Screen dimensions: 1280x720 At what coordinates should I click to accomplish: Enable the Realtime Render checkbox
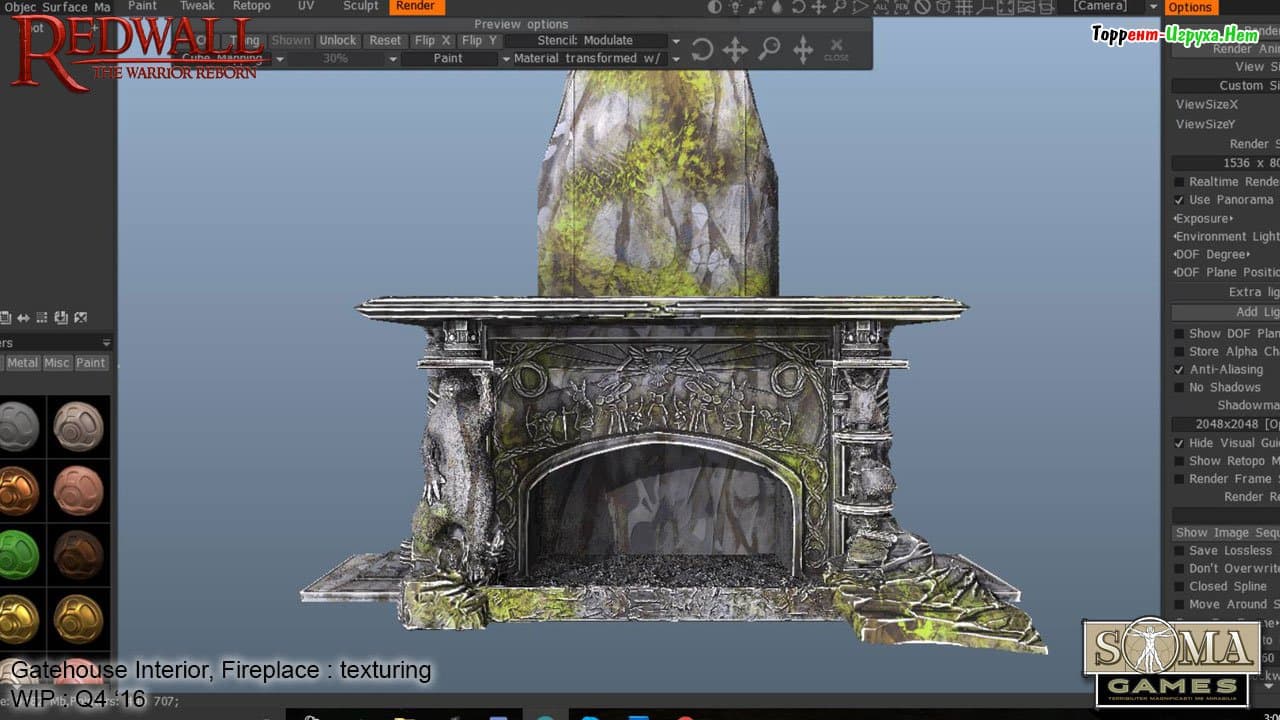(1180, 182)
